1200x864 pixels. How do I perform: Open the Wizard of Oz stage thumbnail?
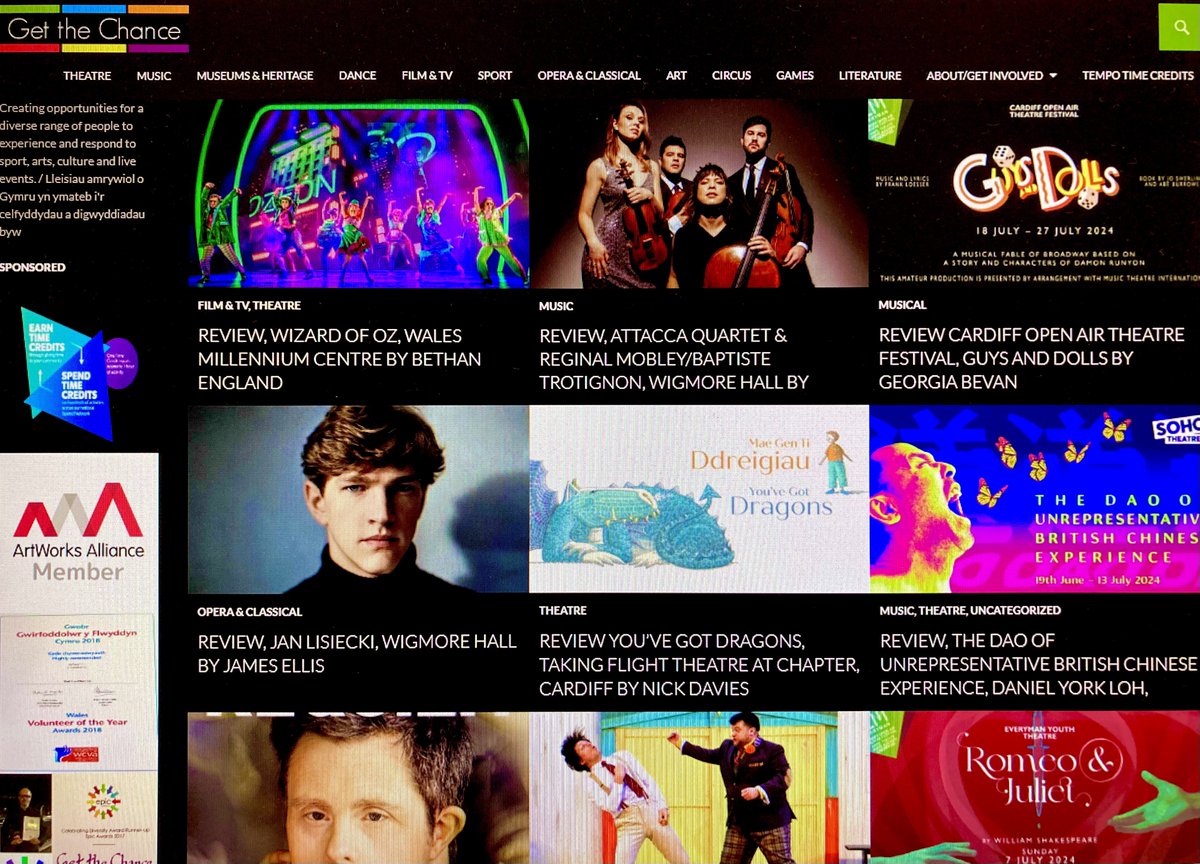click(358, 193)
